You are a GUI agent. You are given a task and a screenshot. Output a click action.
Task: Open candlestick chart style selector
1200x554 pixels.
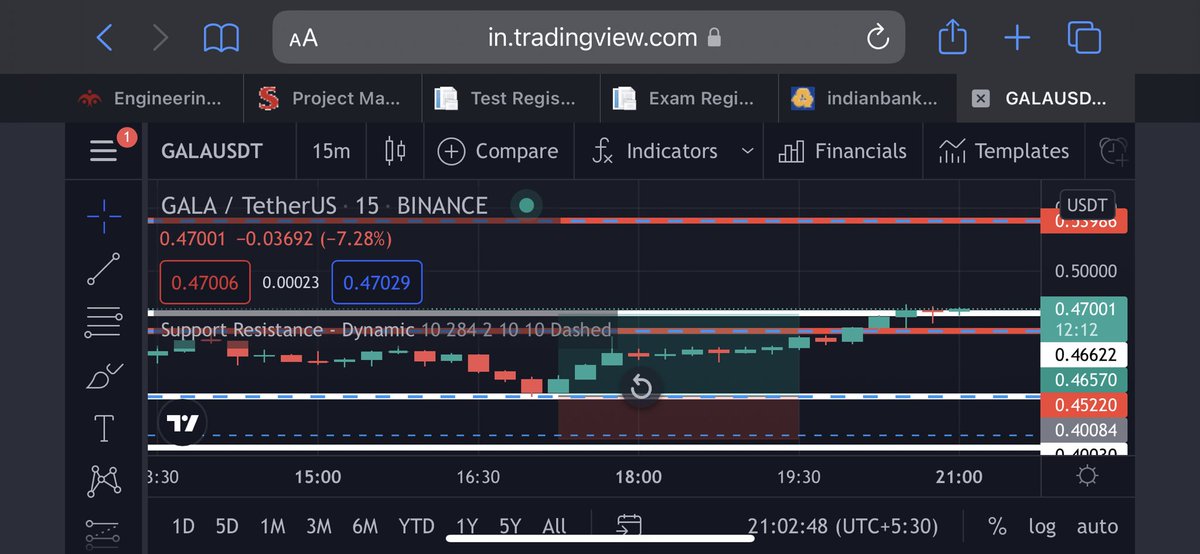(395, 151)
